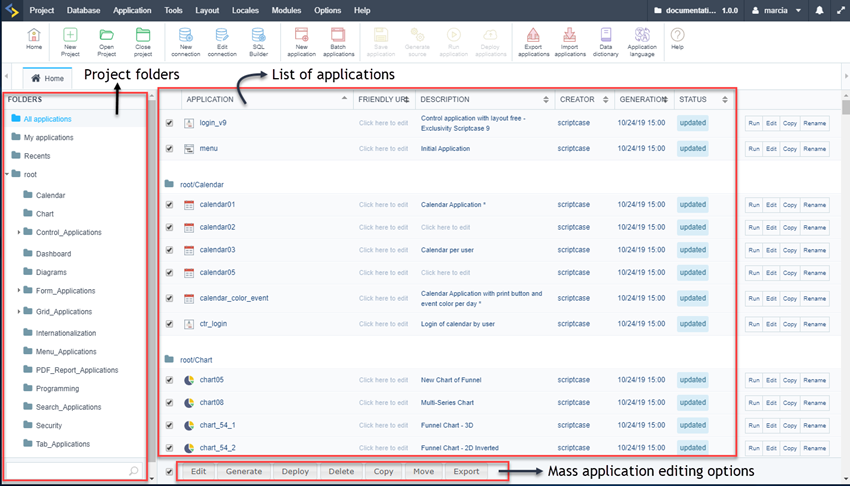Toggle the chart05 row checkbox
This screenshot has width=850, height=486.
tap(169, 380)
